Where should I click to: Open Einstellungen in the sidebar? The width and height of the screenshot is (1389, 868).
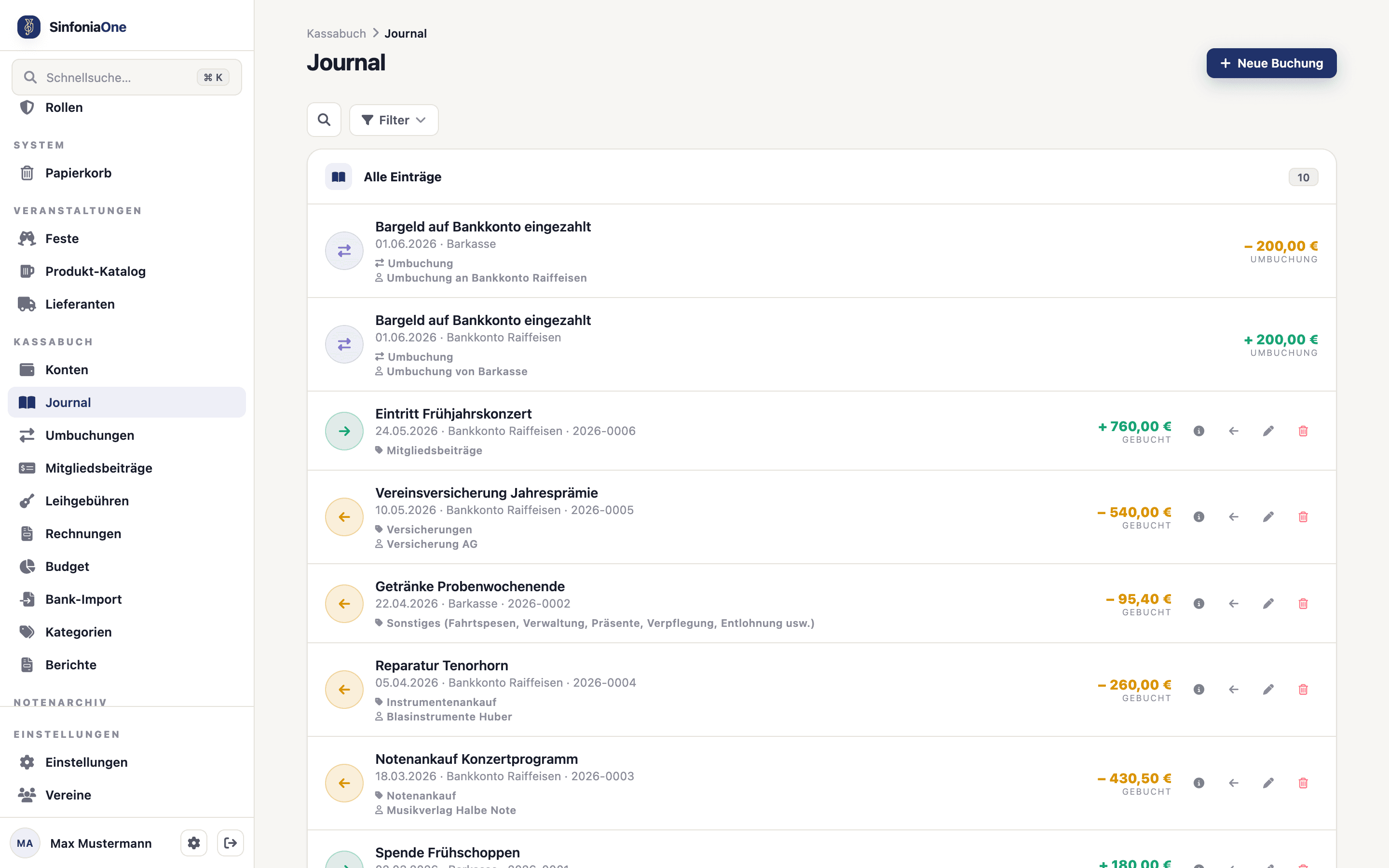coord(126,762)
